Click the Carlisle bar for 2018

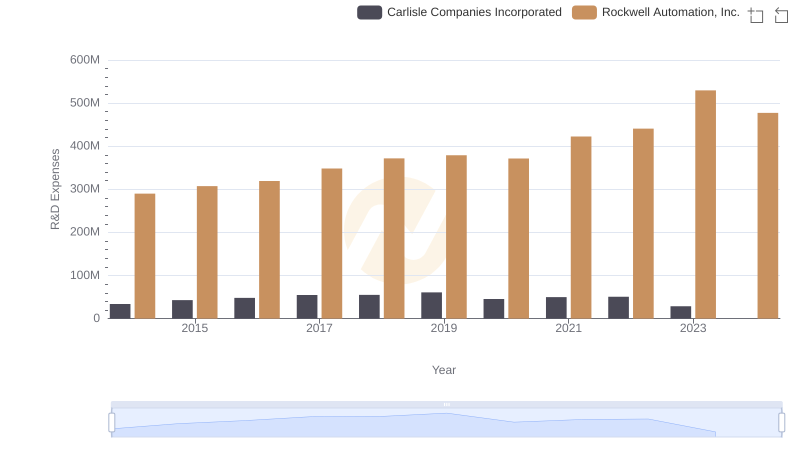click(x=369, y=306)
